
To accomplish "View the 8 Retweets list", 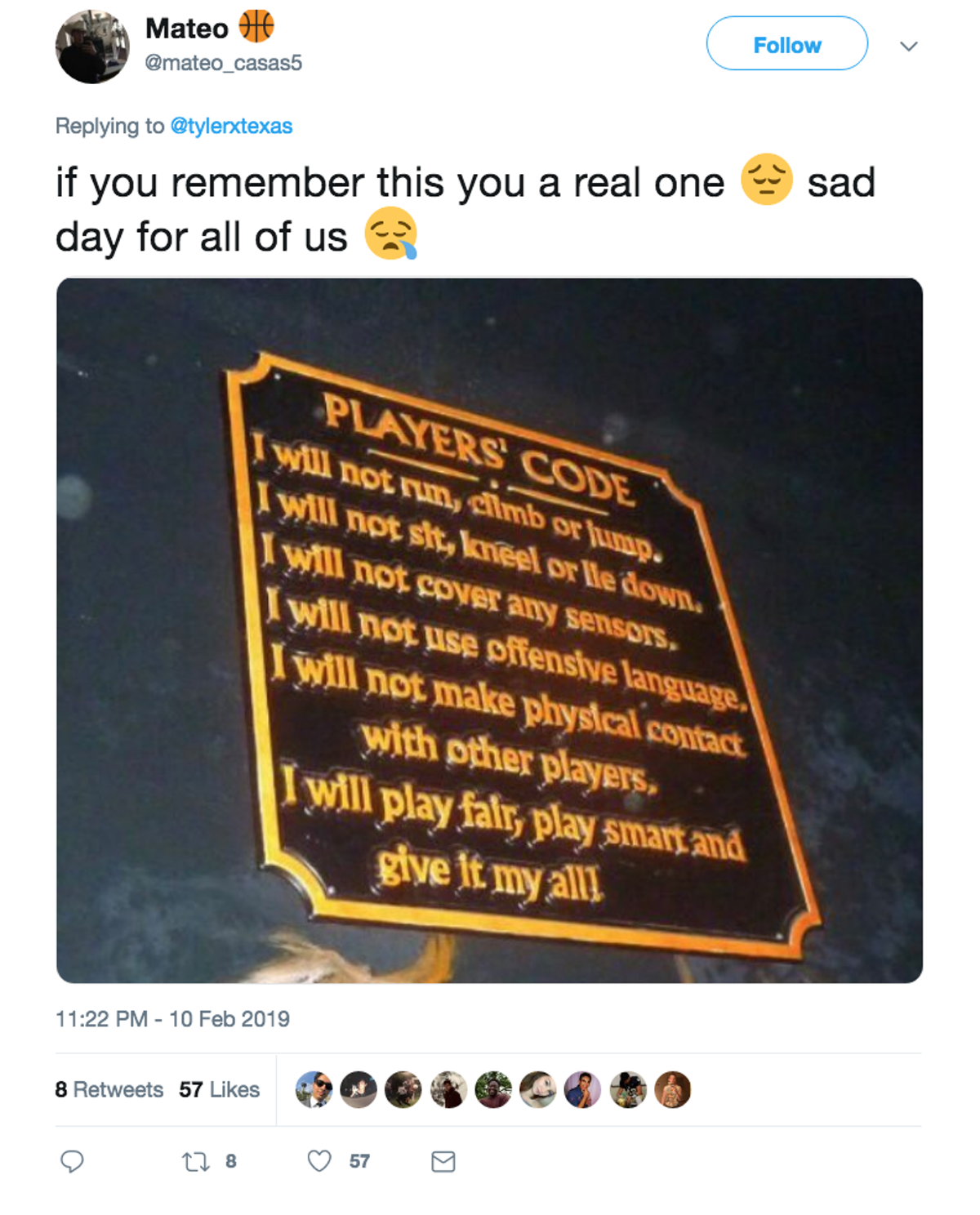I will point(109,1089).
